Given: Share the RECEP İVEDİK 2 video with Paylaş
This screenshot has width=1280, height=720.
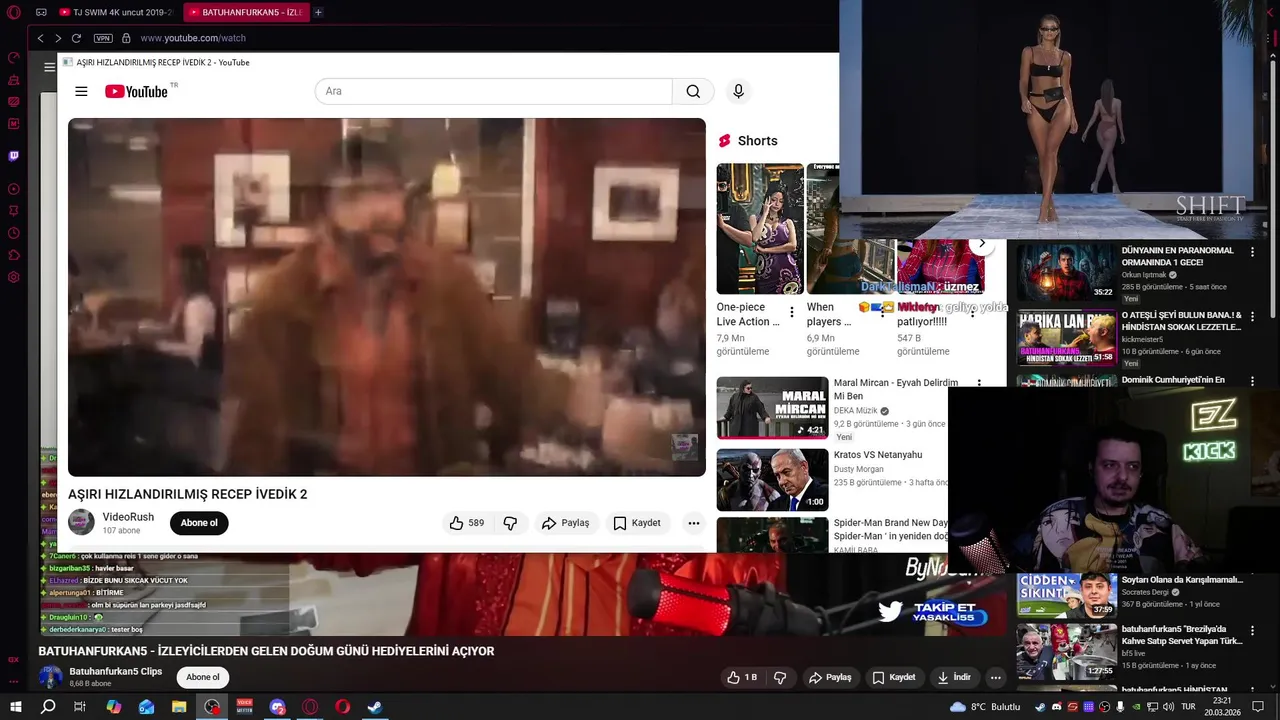Looking at the screenshot, I should 565,523.
